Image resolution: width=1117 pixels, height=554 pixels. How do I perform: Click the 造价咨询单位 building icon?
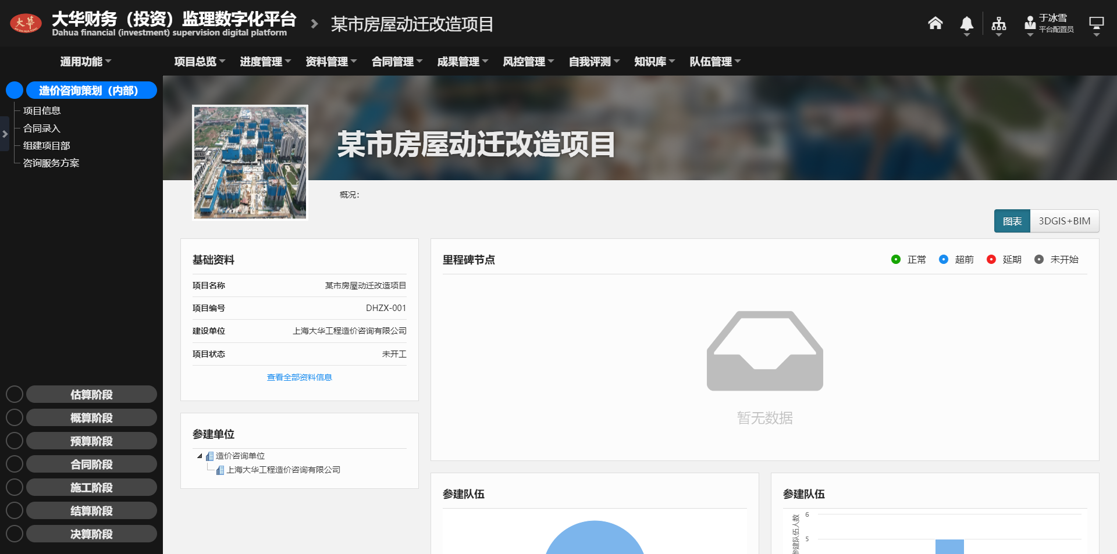pos(210,456)
